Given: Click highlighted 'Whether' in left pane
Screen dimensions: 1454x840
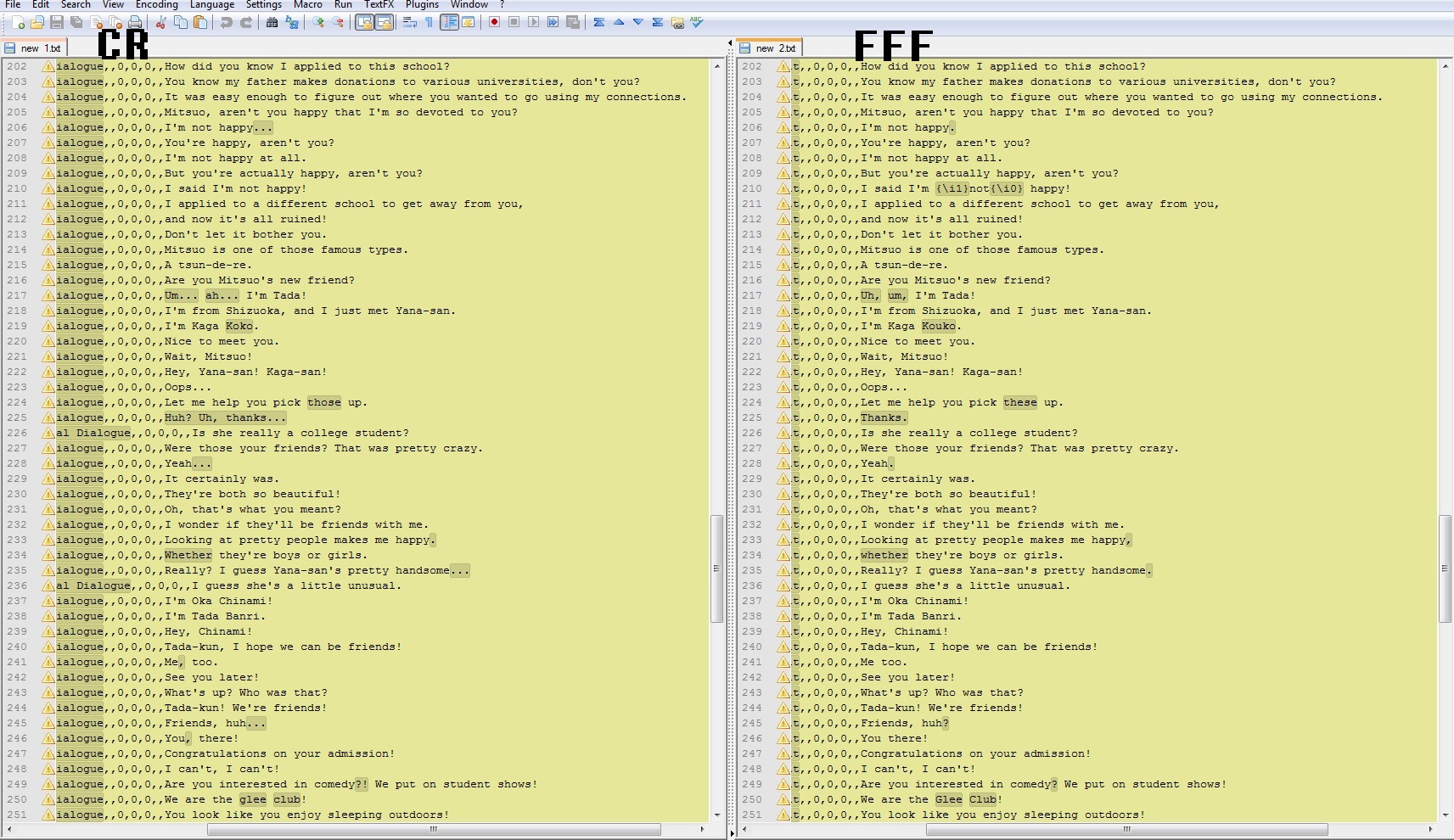Looking at the screenshot, I should (x=188, y=555).
